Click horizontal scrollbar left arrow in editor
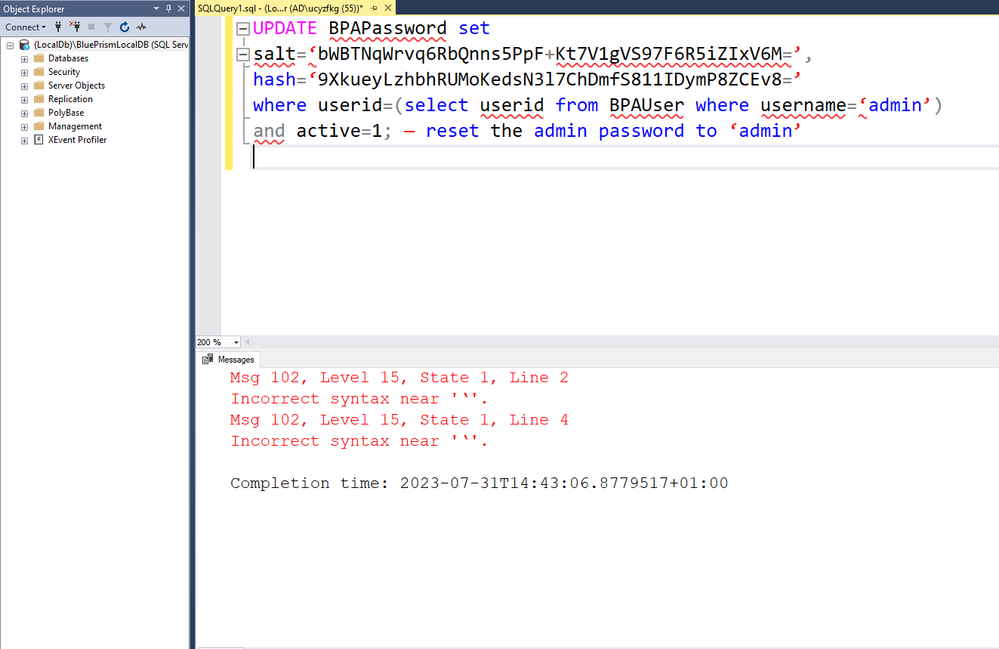The height and width of the screenshot is (649, 999). click(x=248, y=343)
